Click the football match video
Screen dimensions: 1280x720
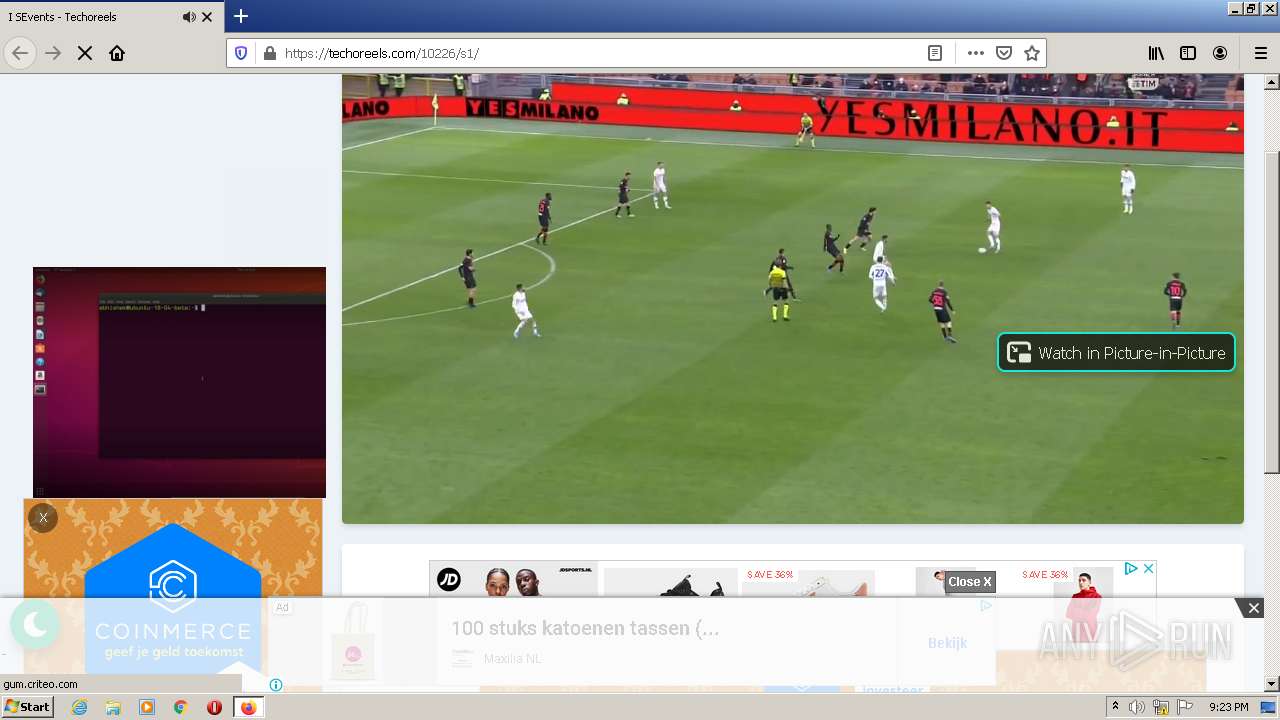(793, 298)
